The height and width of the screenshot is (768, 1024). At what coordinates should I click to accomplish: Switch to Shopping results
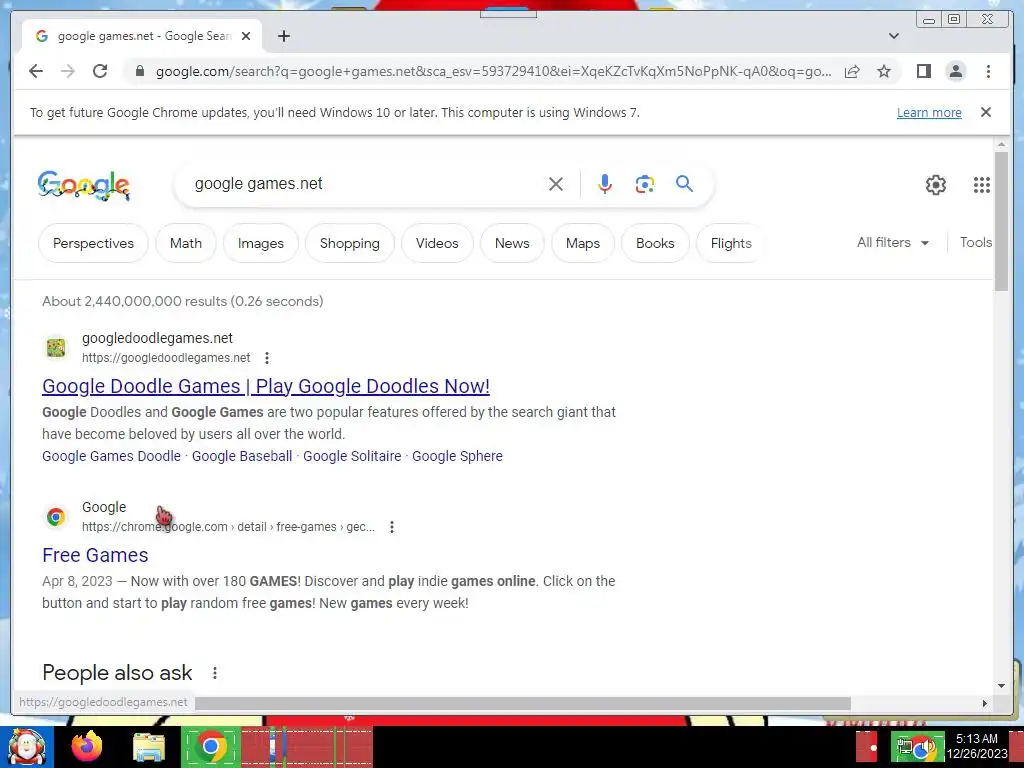coord(349,243)
